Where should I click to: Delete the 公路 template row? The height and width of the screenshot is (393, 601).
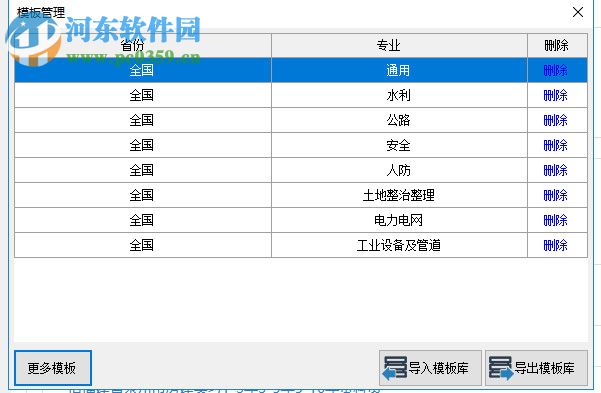[x=555, y=120]
